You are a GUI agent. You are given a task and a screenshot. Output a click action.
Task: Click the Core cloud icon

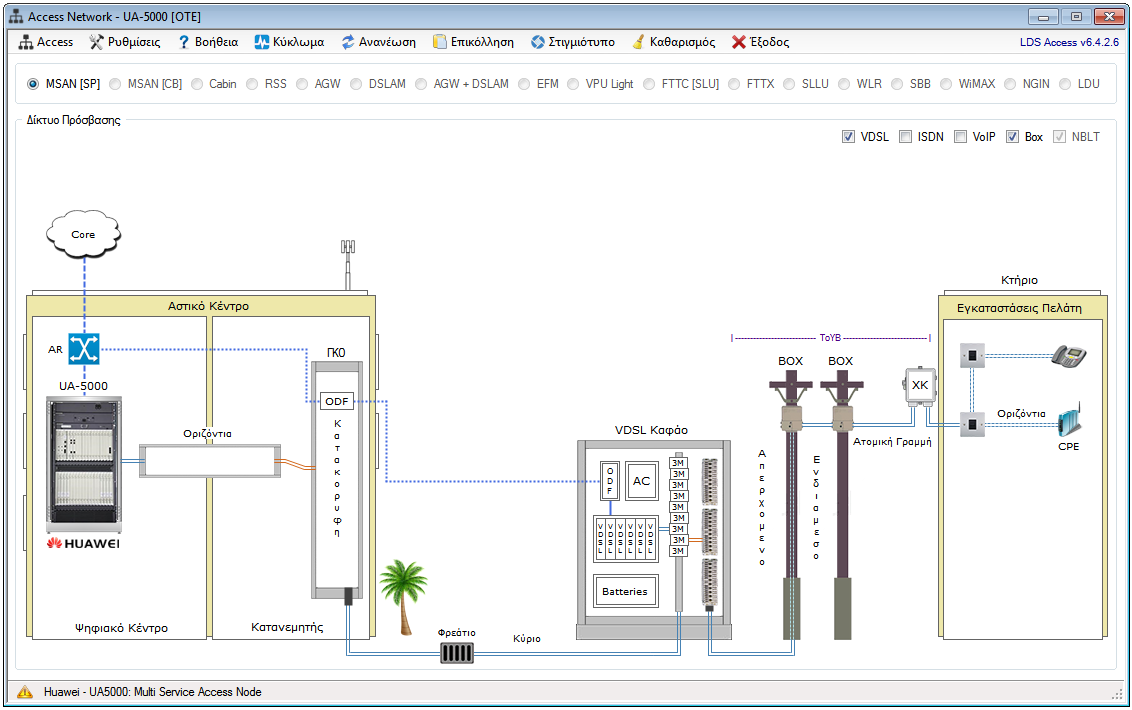click(x=83, y=235)
